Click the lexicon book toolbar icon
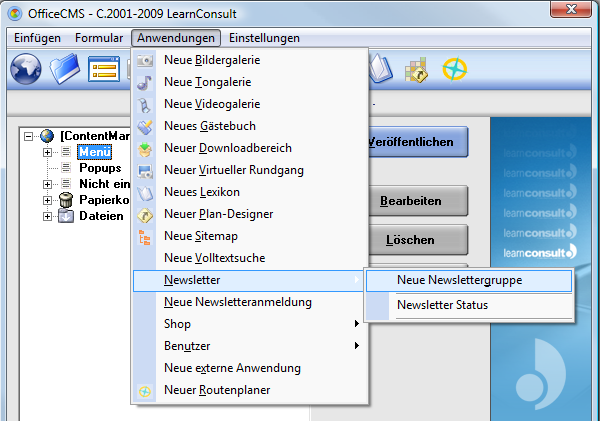600x421 pixels. (381, 69)
